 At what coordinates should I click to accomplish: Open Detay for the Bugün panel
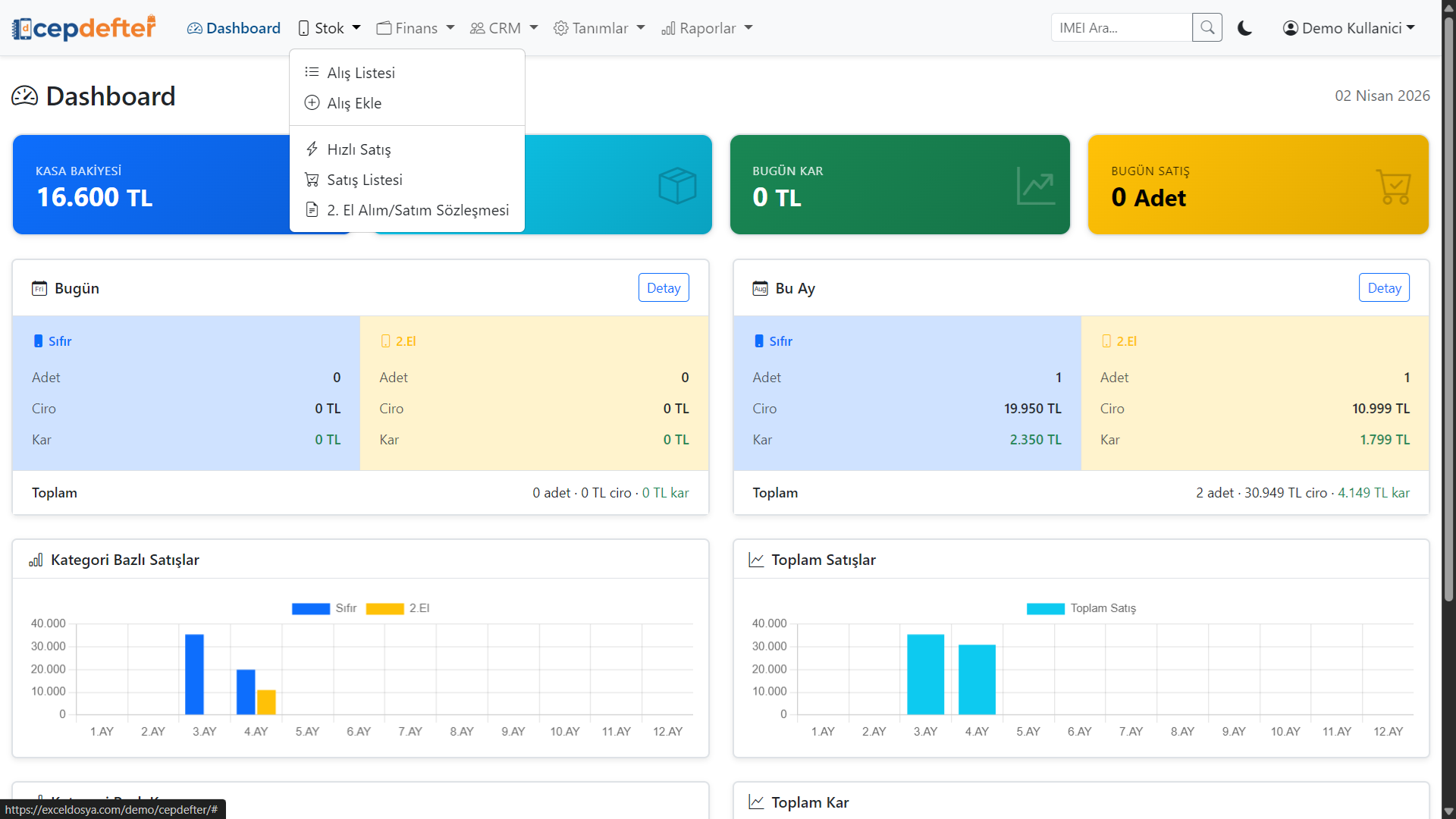[664, 288]
